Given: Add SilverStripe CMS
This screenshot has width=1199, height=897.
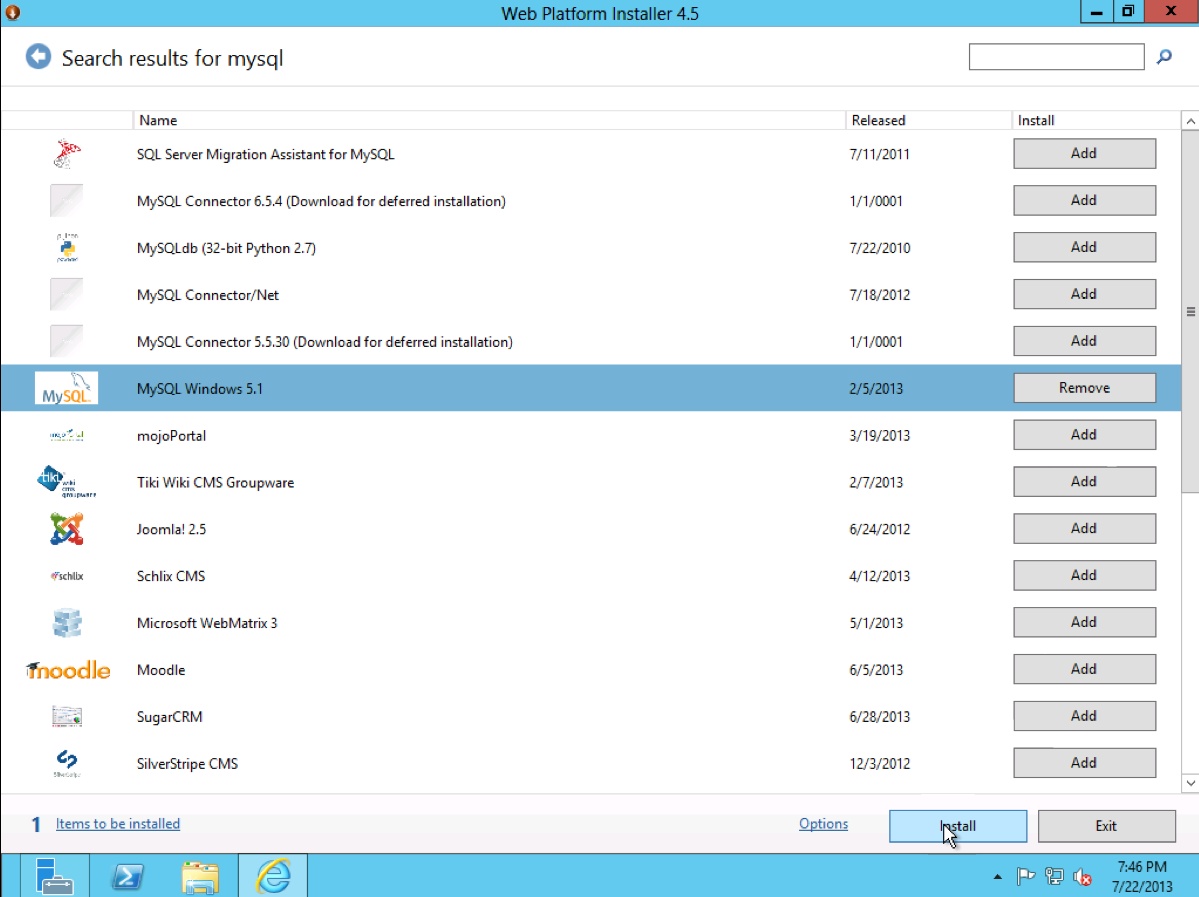Looking at the screenshot, I should pyautogui.click(x=1084, y=763).
